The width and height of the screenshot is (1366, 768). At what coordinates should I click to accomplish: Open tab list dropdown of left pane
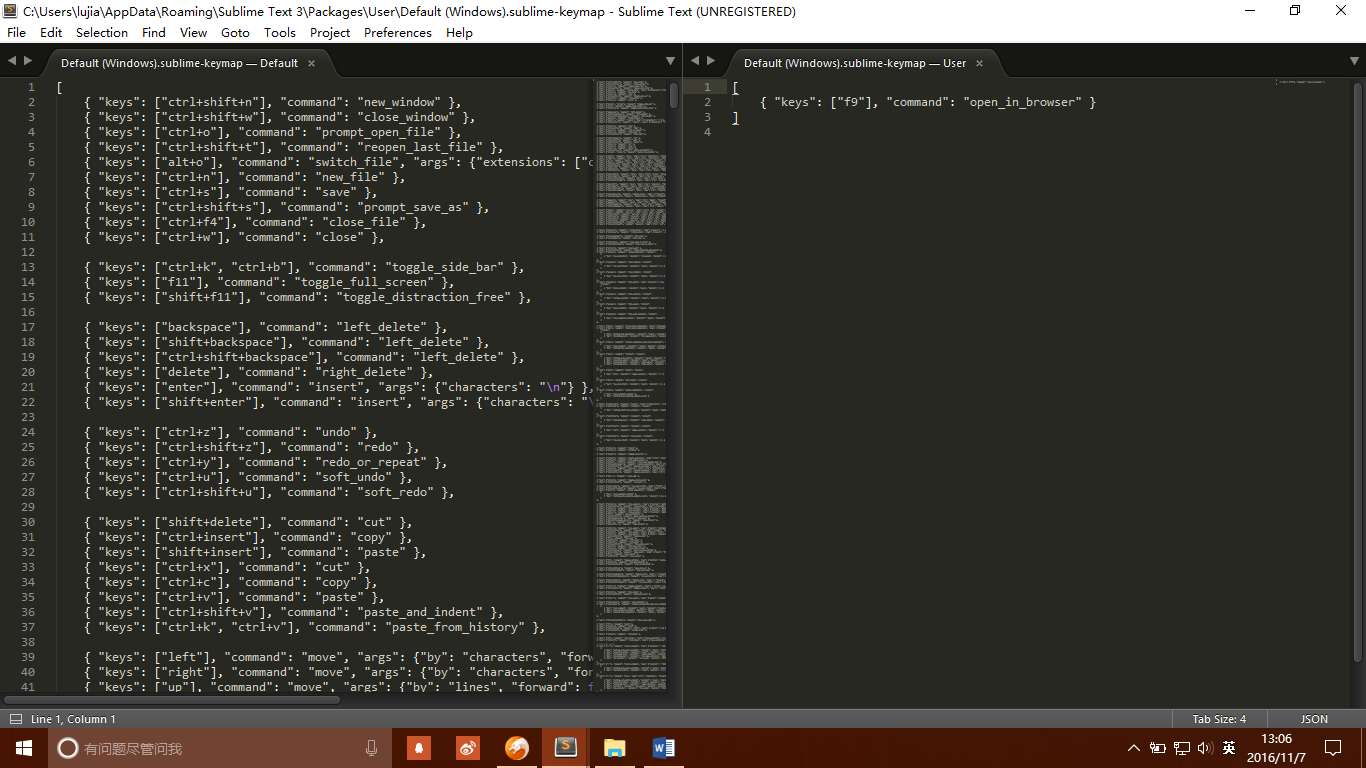tap(670, 62)
